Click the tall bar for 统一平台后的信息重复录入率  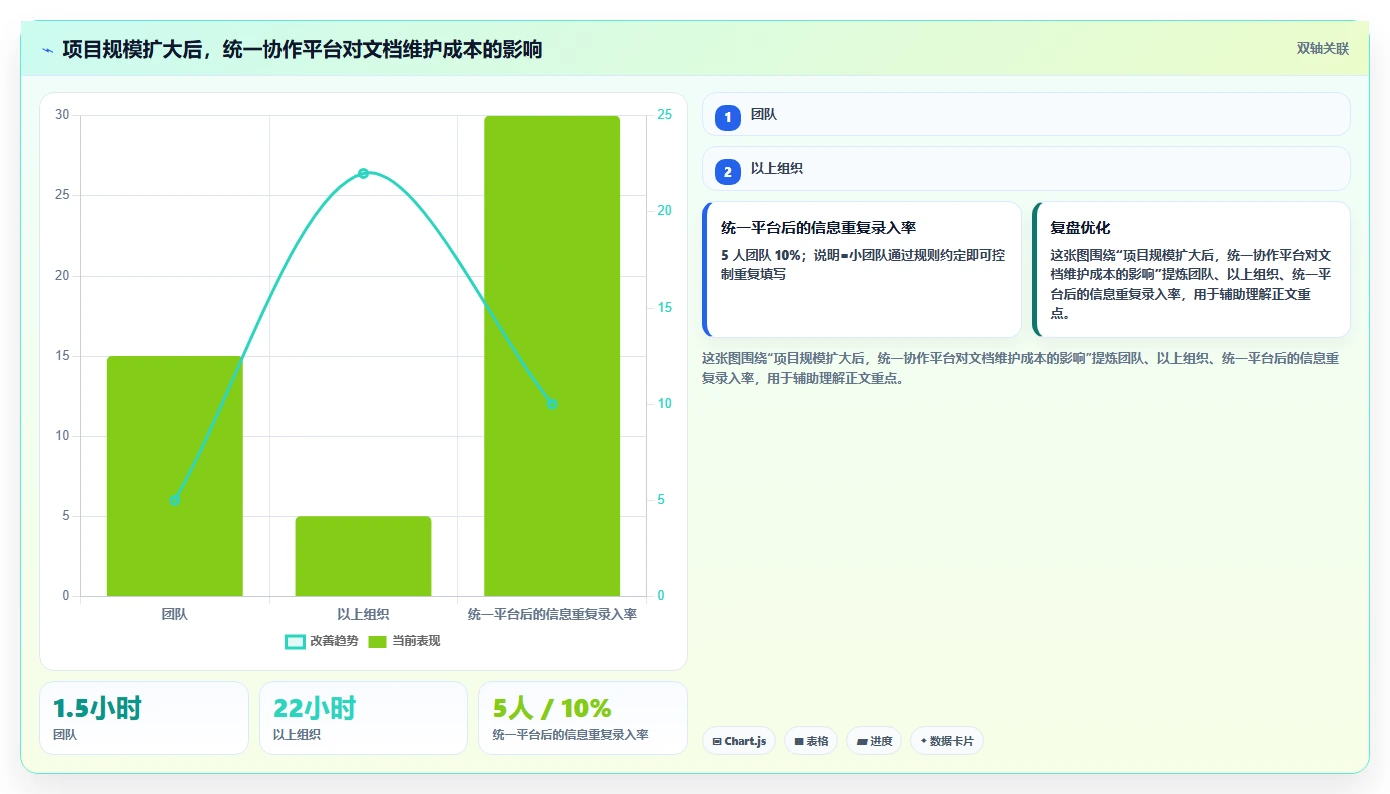click(x=552, y=356)
